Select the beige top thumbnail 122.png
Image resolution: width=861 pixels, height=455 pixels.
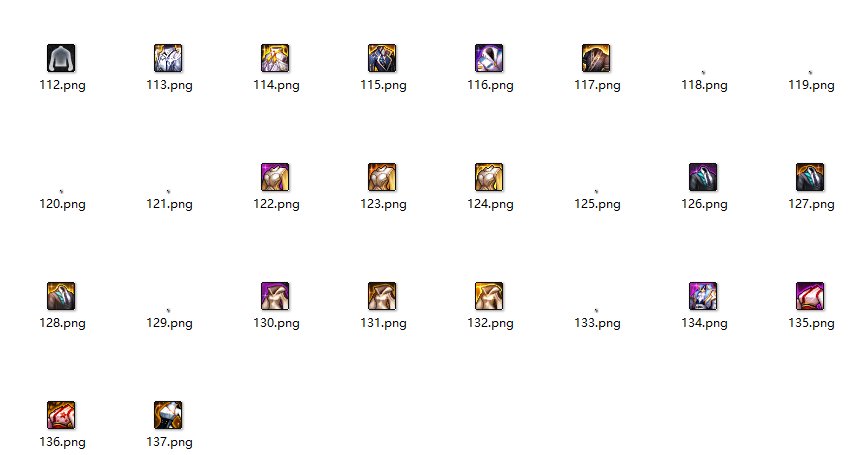pos(275,177)
